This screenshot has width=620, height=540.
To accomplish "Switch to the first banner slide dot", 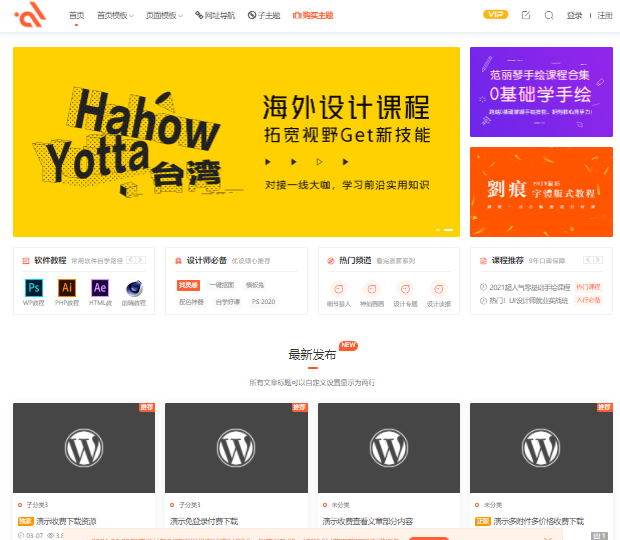I will pos(438,230).
